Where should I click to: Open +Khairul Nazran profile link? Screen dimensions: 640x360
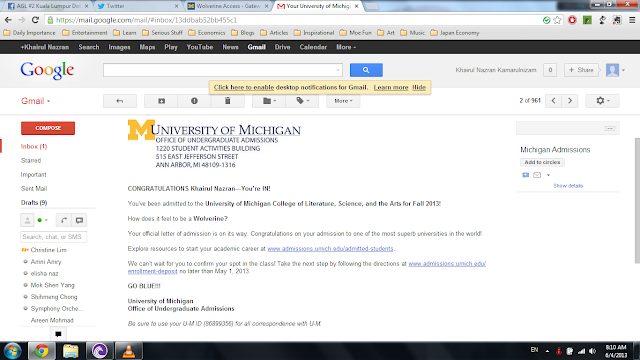click(x=44, y=47)
